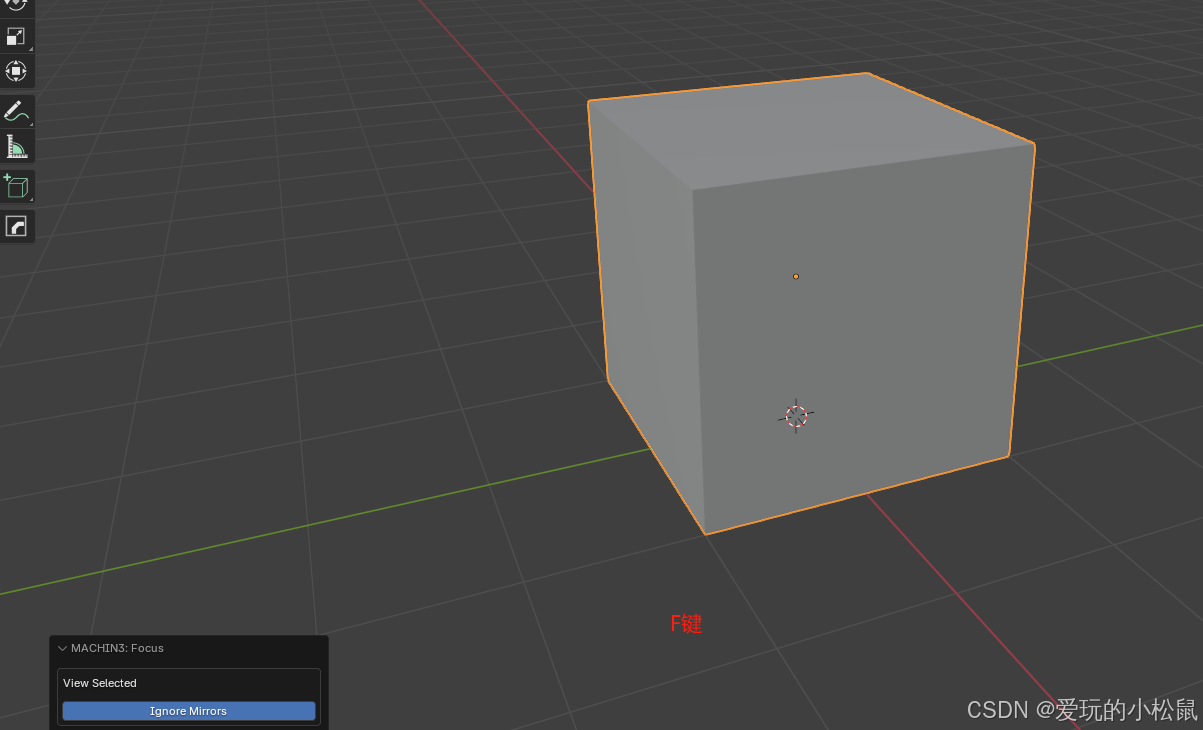The height and width of the screenshot is (730, 1203).
Task: Toggle the Ignore Mirrors option
Action: (188, 711)
